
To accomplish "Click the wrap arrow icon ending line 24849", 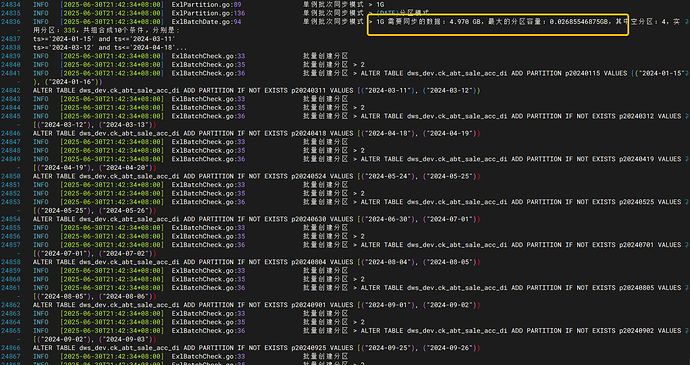I will (x=686, y=159).
